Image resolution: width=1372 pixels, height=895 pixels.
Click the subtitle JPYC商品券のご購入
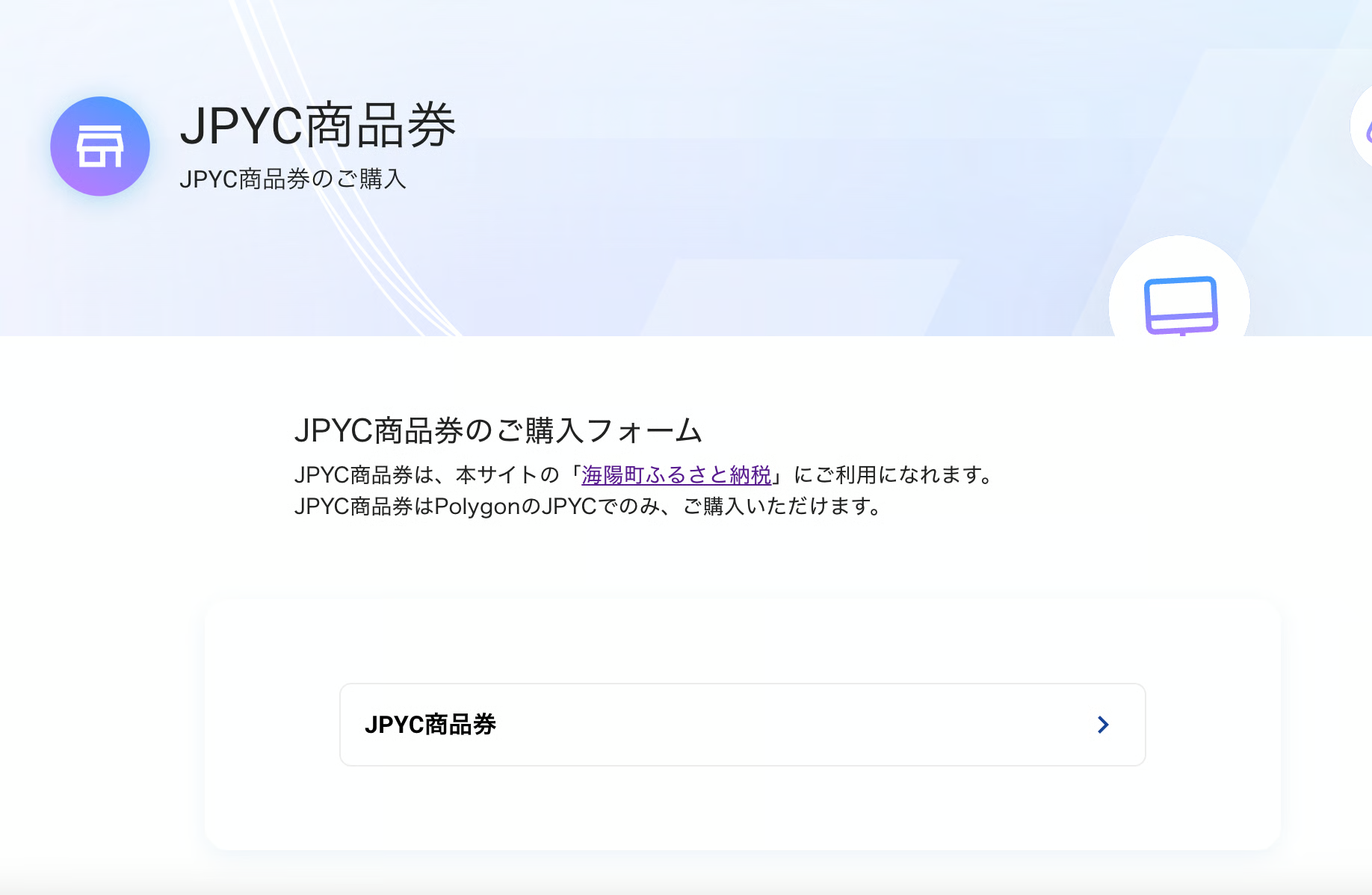[x=293, y=179]
